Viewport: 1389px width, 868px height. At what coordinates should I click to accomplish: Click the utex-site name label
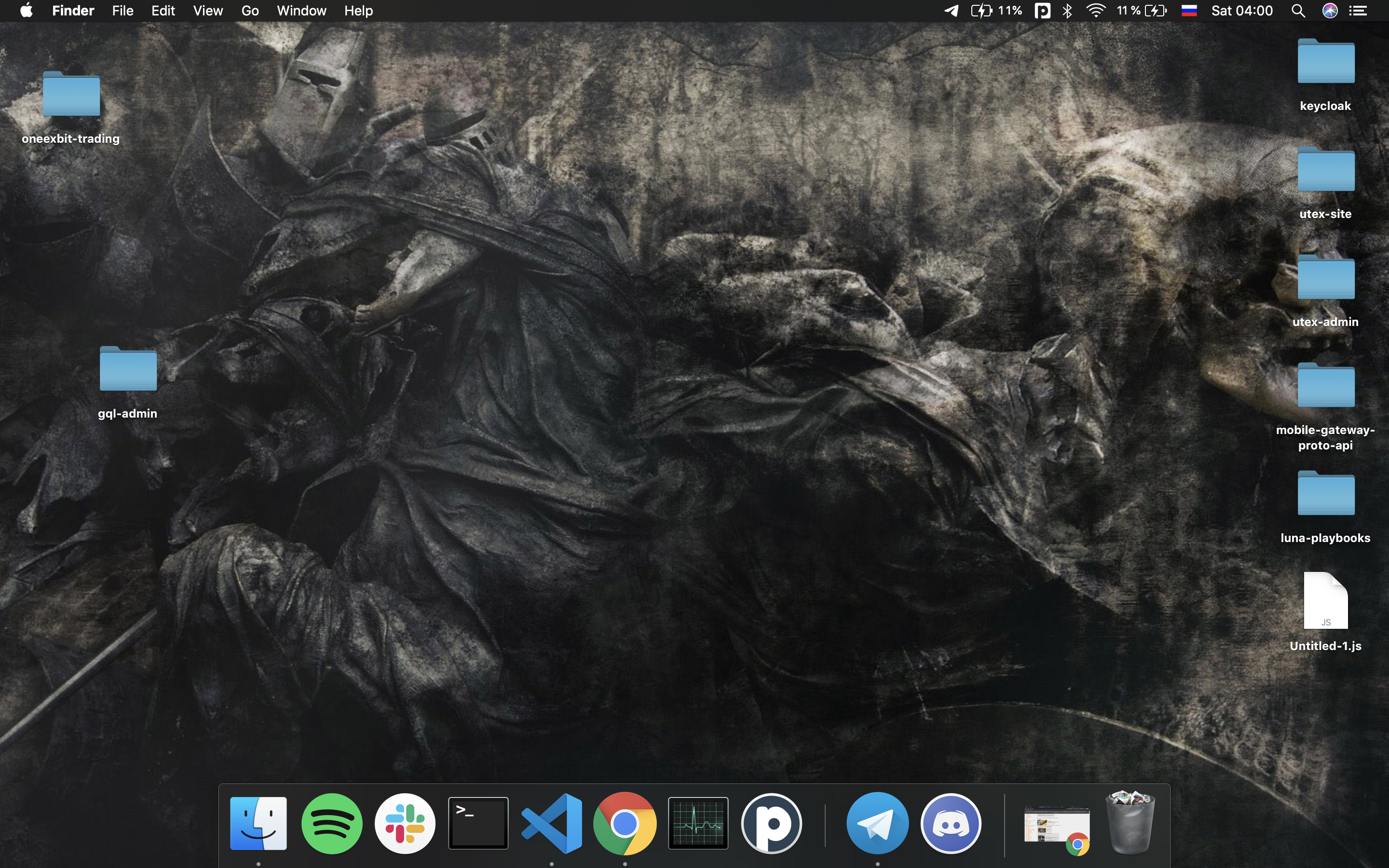(1325, 214)
